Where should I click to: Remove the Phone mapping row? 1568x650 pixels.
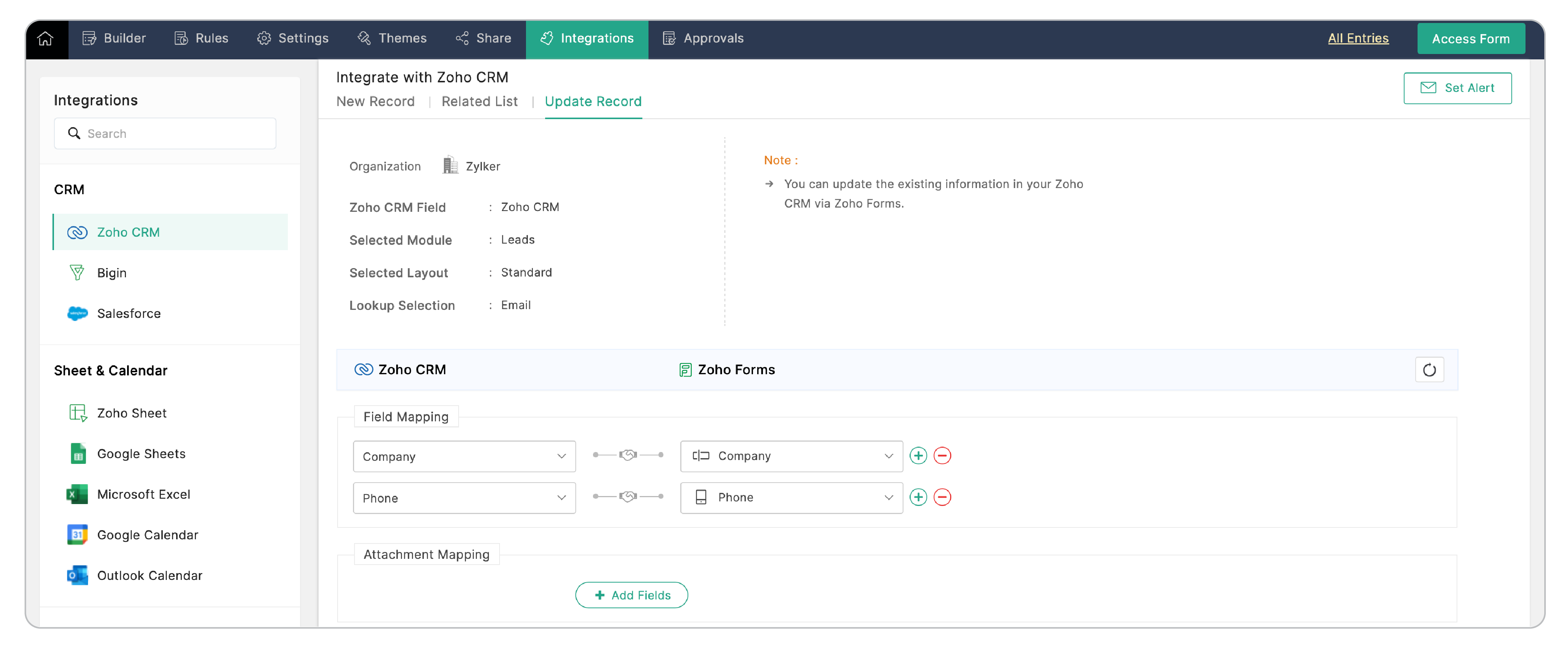click(942, 497)
